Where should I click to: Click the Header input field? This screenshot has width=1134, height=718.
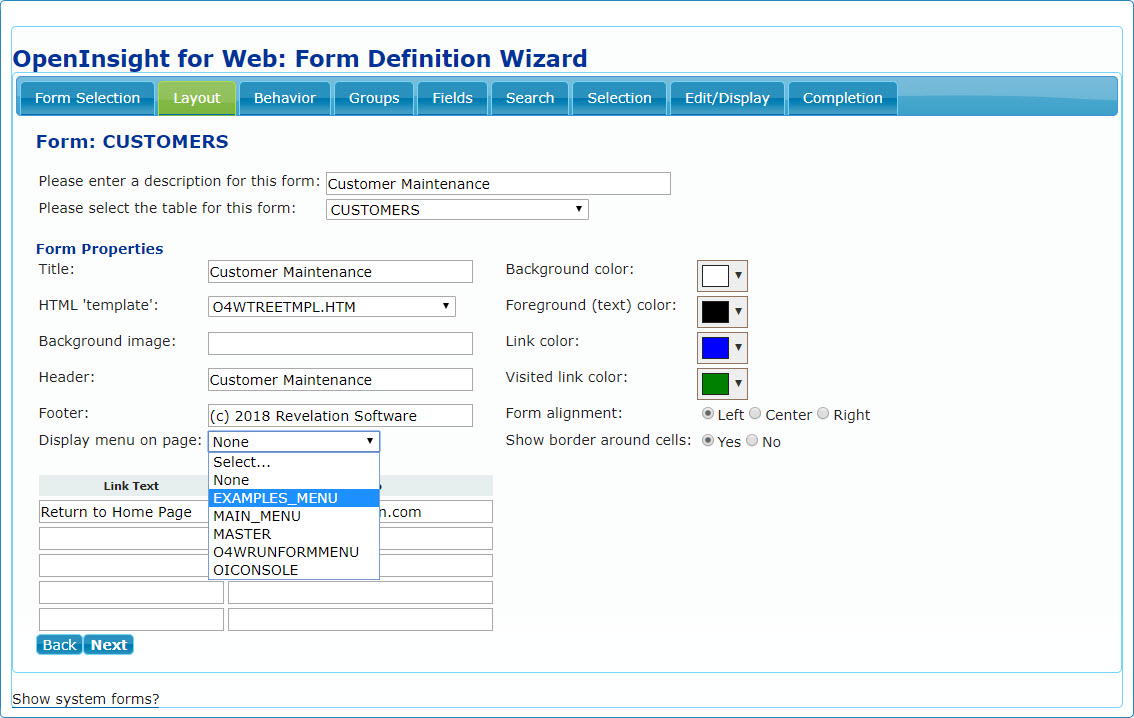click(x=340, y=380)
